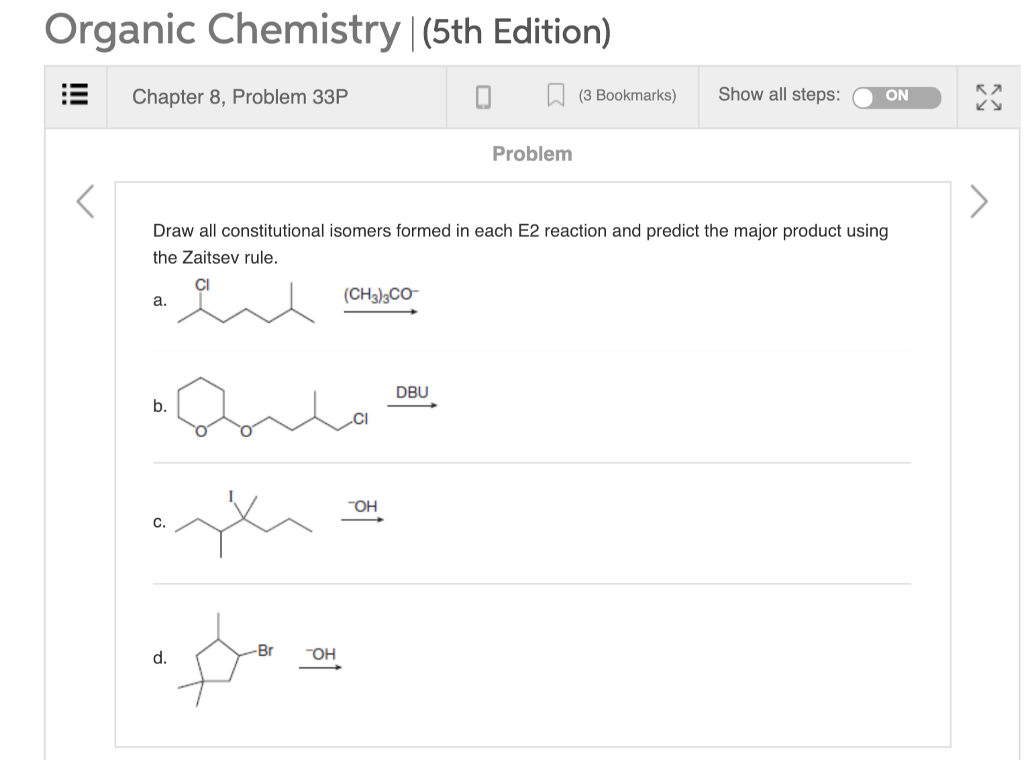
Task: Click the hamburger list icon on the left
Action: (74, 96)
